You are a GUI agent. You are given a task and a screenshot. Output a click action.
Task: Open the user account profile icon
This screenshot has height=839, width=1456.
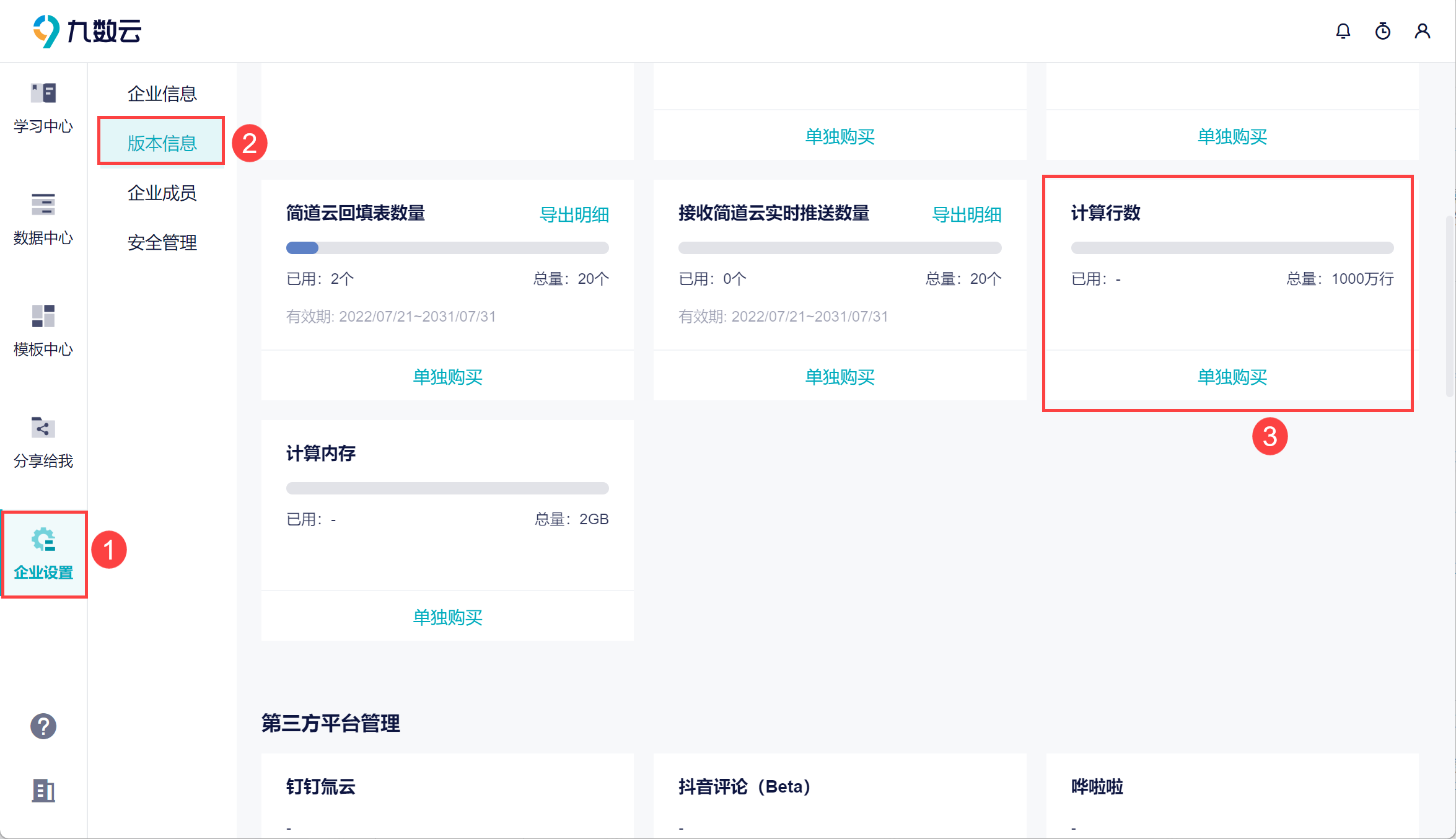tap(1422, 31)
